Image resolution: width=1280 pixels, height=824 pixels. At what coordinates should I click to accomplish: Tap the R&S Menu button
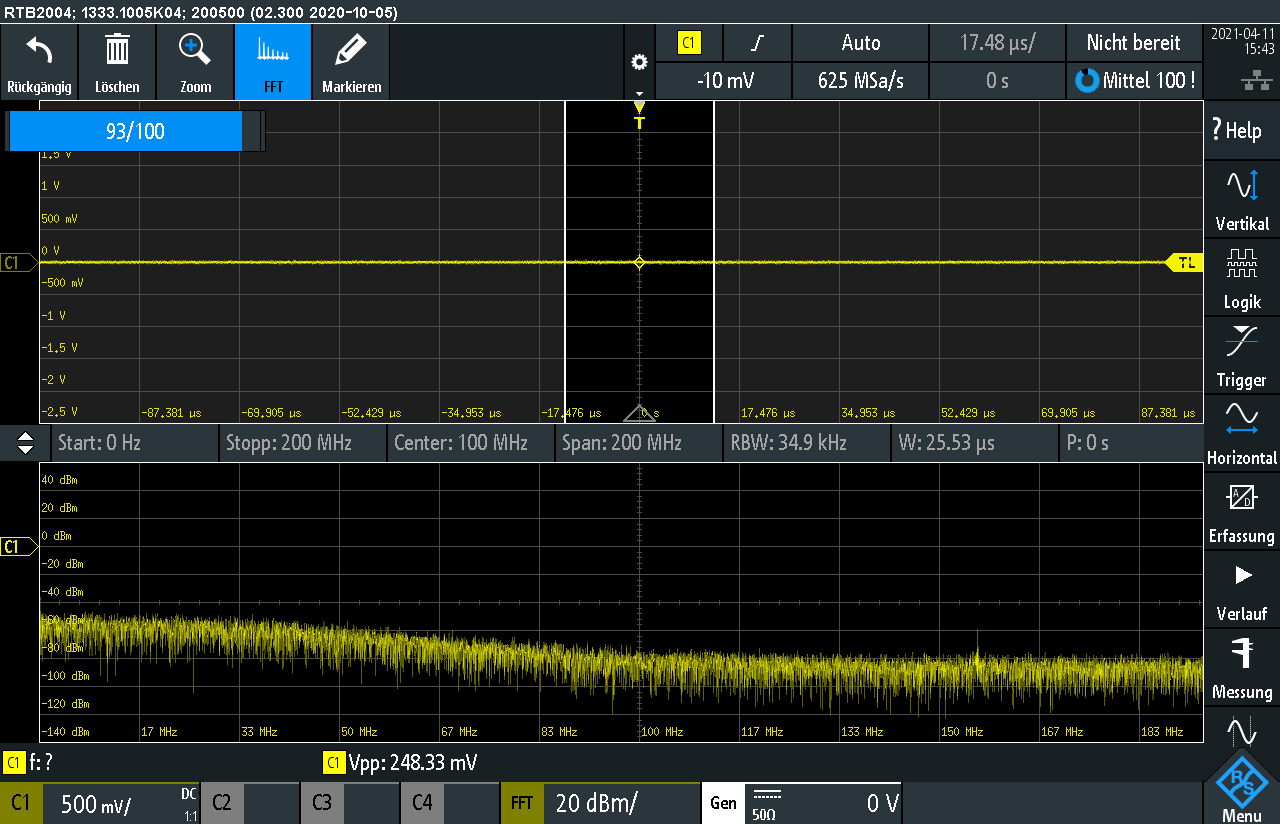(1241, 790)
